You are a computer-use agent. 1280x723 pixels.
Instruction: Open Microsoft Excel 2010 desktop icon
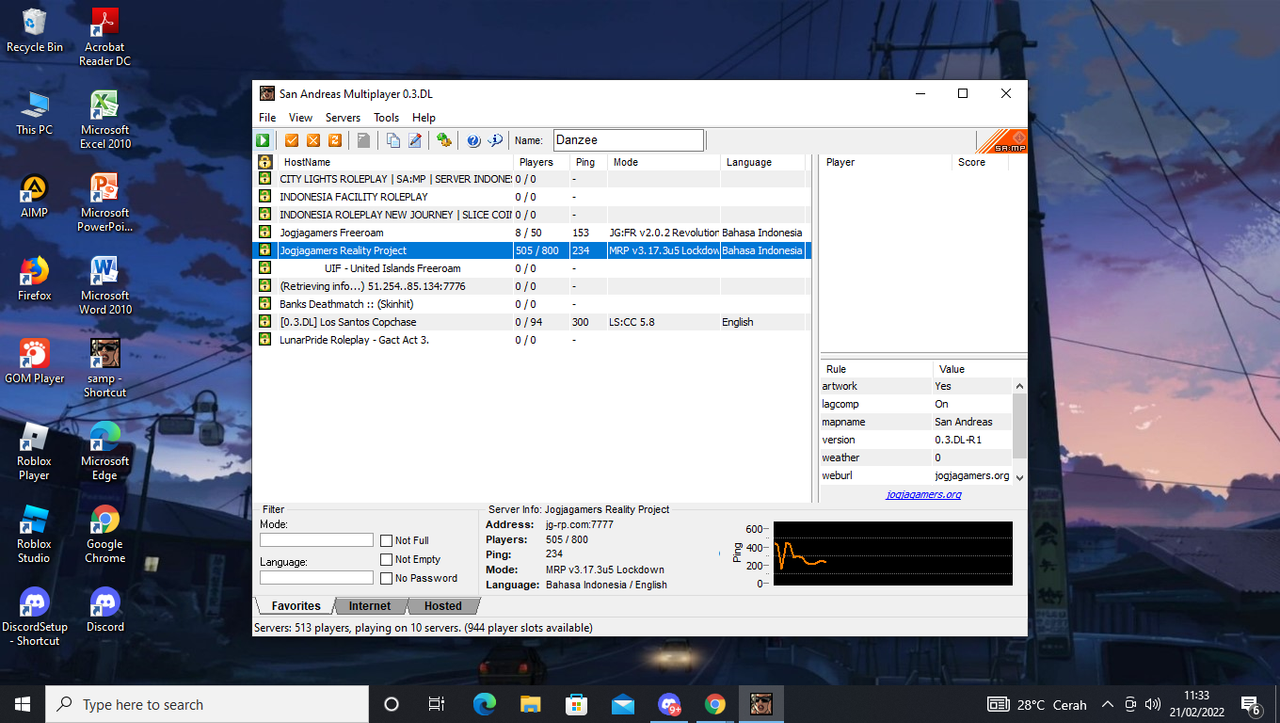coord(105,120)
